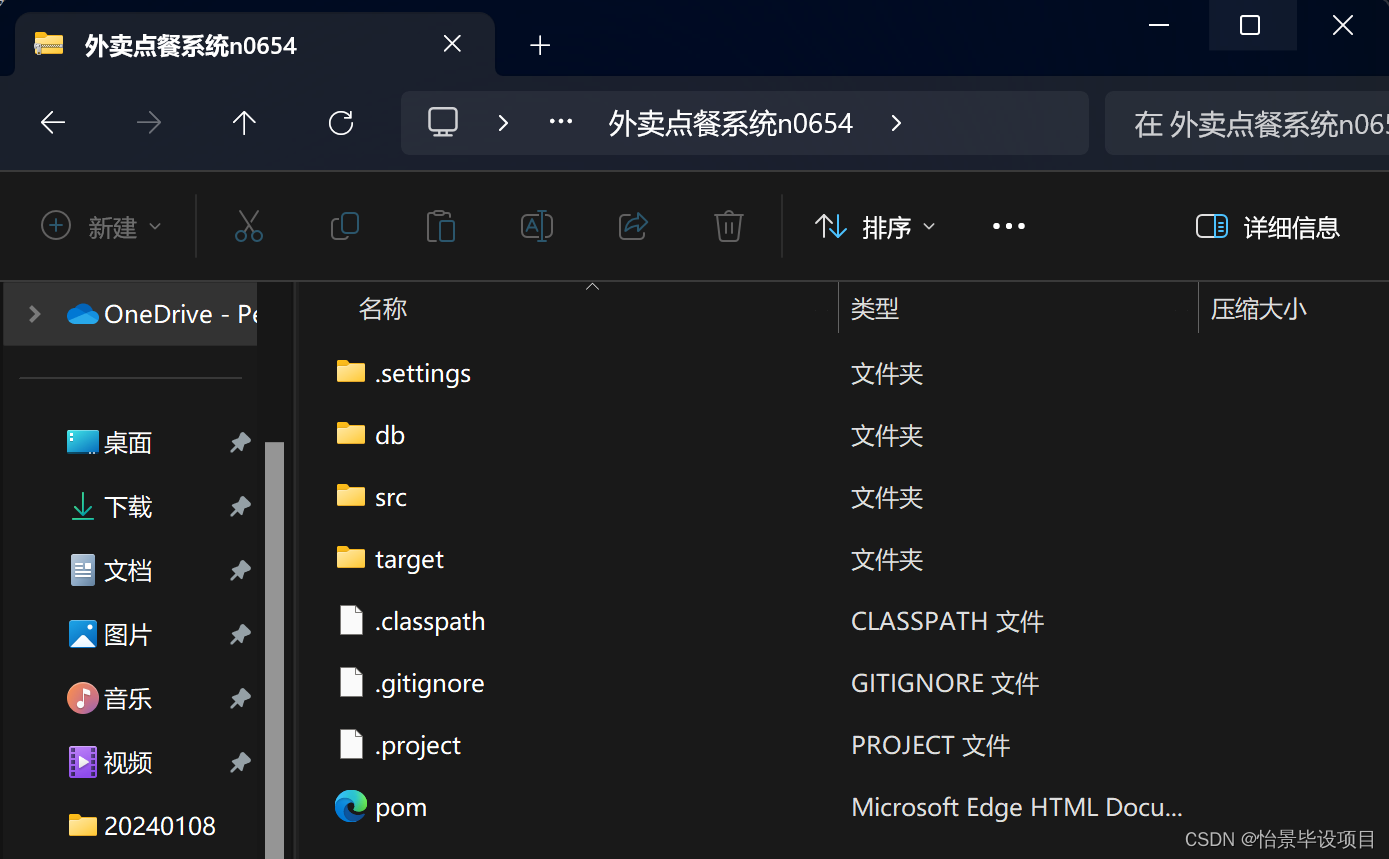Copy files with the Copy toolbar icon
Image resolution: width=1389 pixels, height=859 pixels.
click(344, 226)
